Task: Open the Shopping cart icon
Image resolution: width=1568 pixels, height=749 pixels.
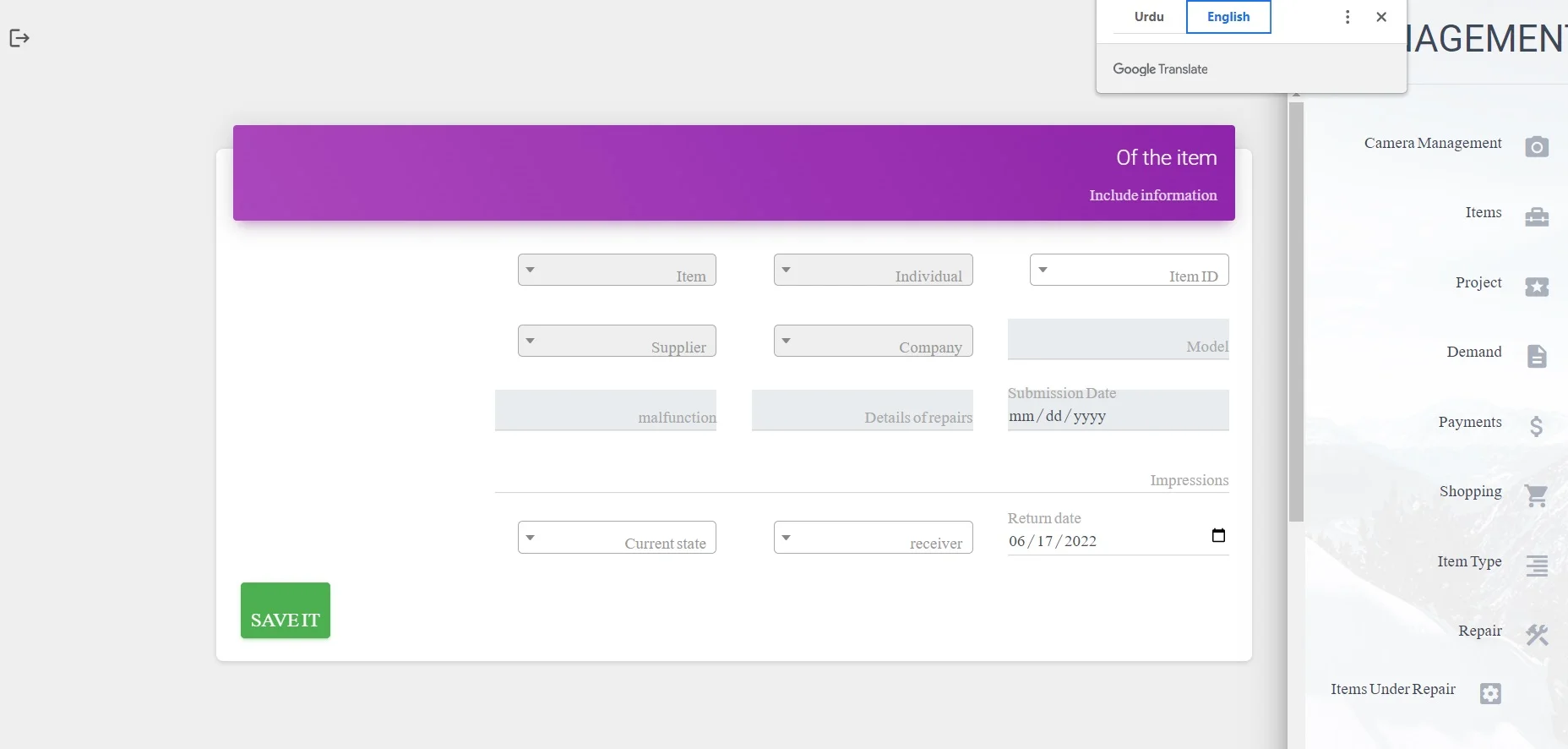Action: coord(1536,495)
